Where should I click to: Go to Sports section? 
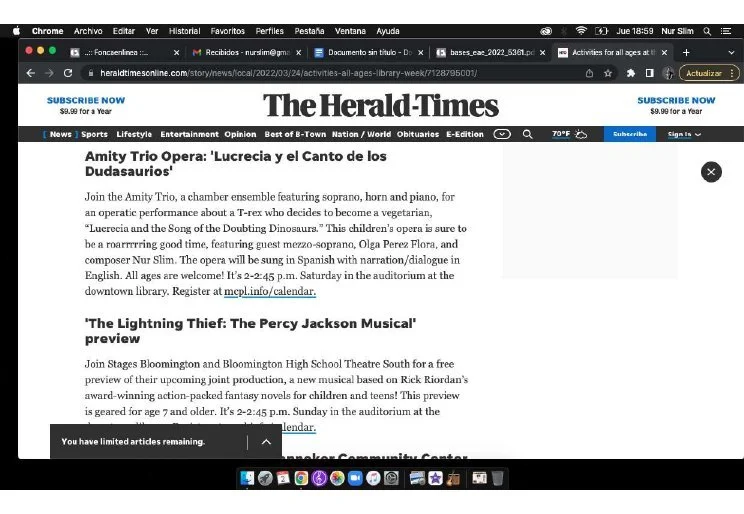pyautogui.click(x=94, y=134)
